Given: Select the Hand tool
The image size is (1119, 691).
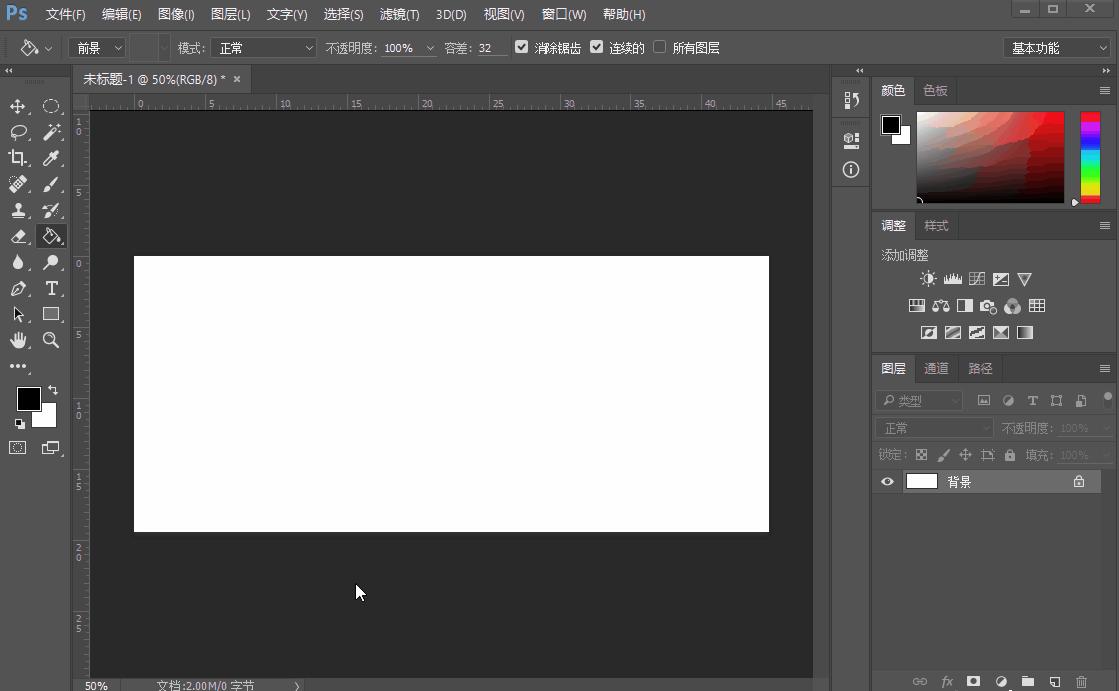Looking at the screenshot, I should pyautogui.click(x=18, y=340).
